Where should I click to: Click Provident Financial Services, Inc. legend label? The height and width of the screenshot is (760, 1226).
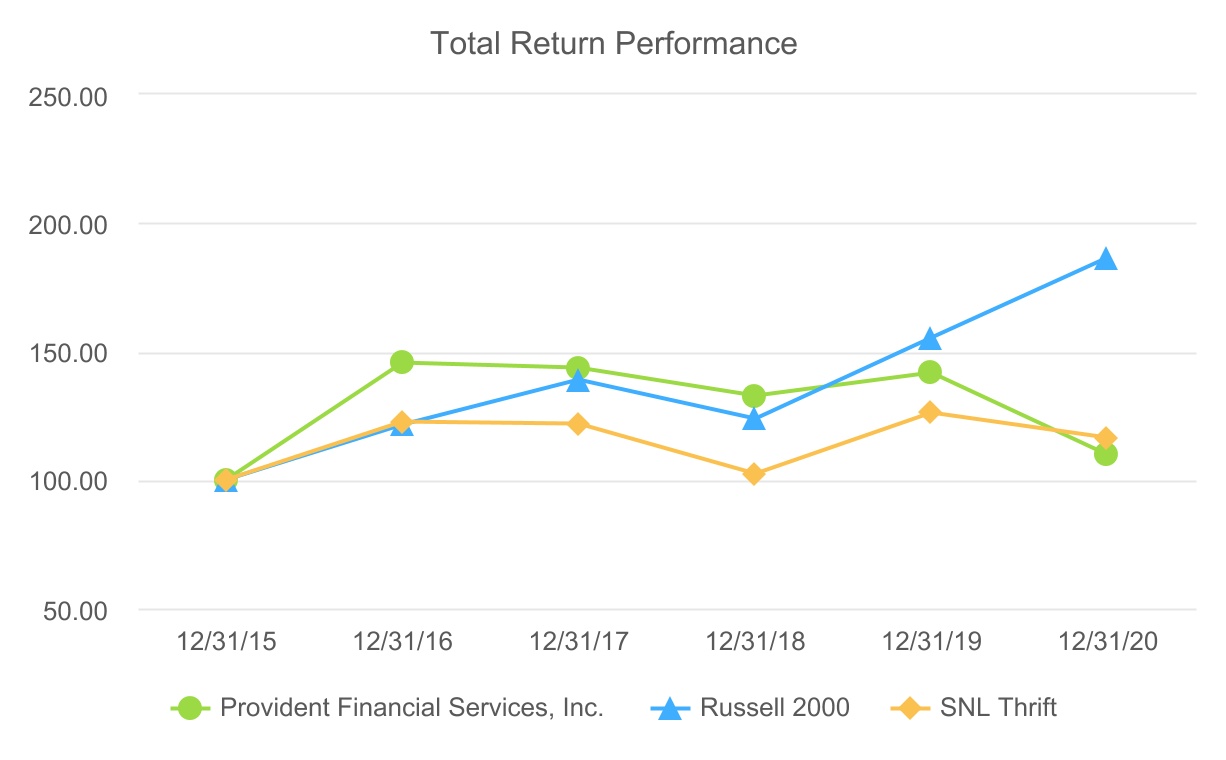point(412,708)
